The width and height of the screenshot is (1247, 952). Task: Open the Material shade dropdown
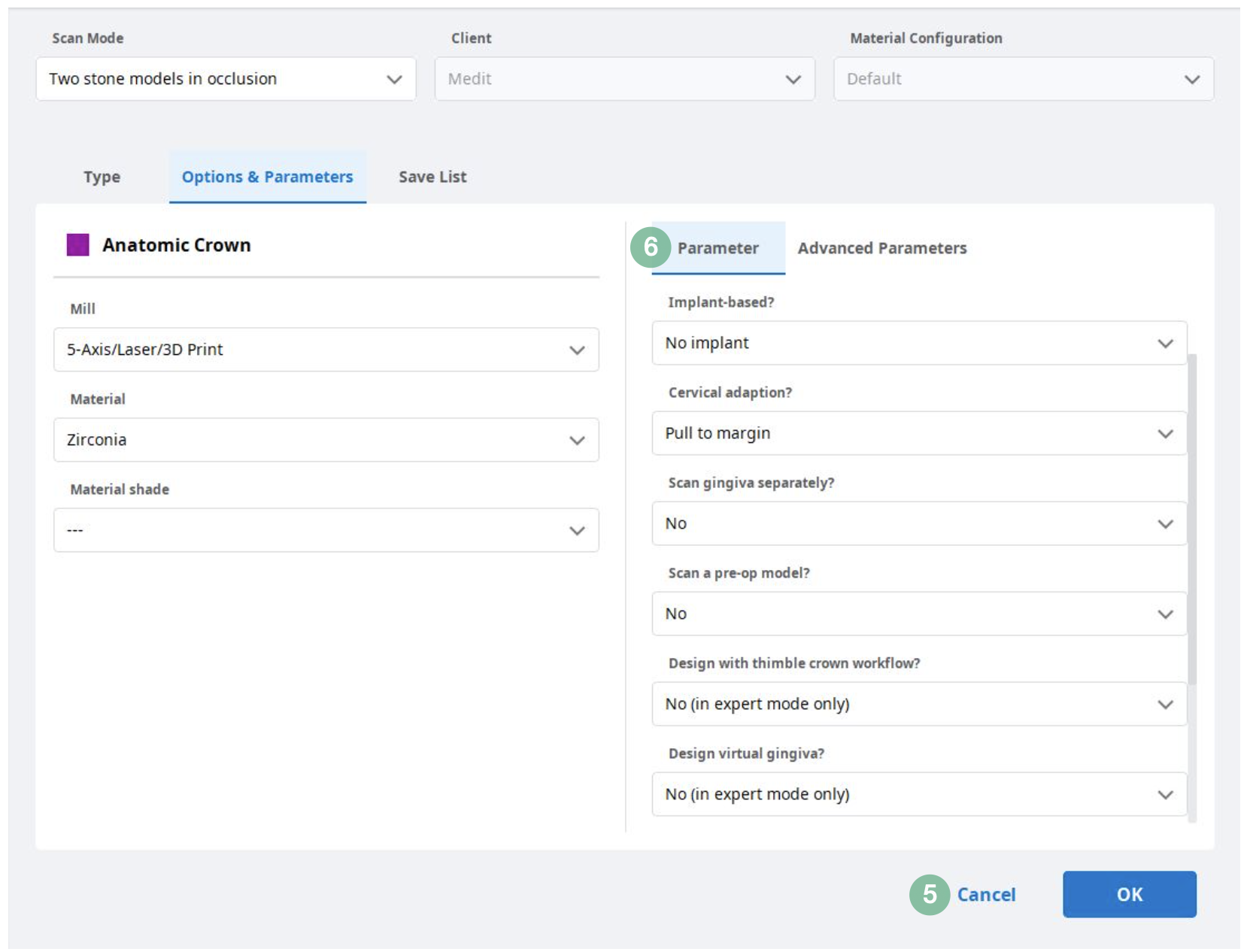(x=326, y=530)
